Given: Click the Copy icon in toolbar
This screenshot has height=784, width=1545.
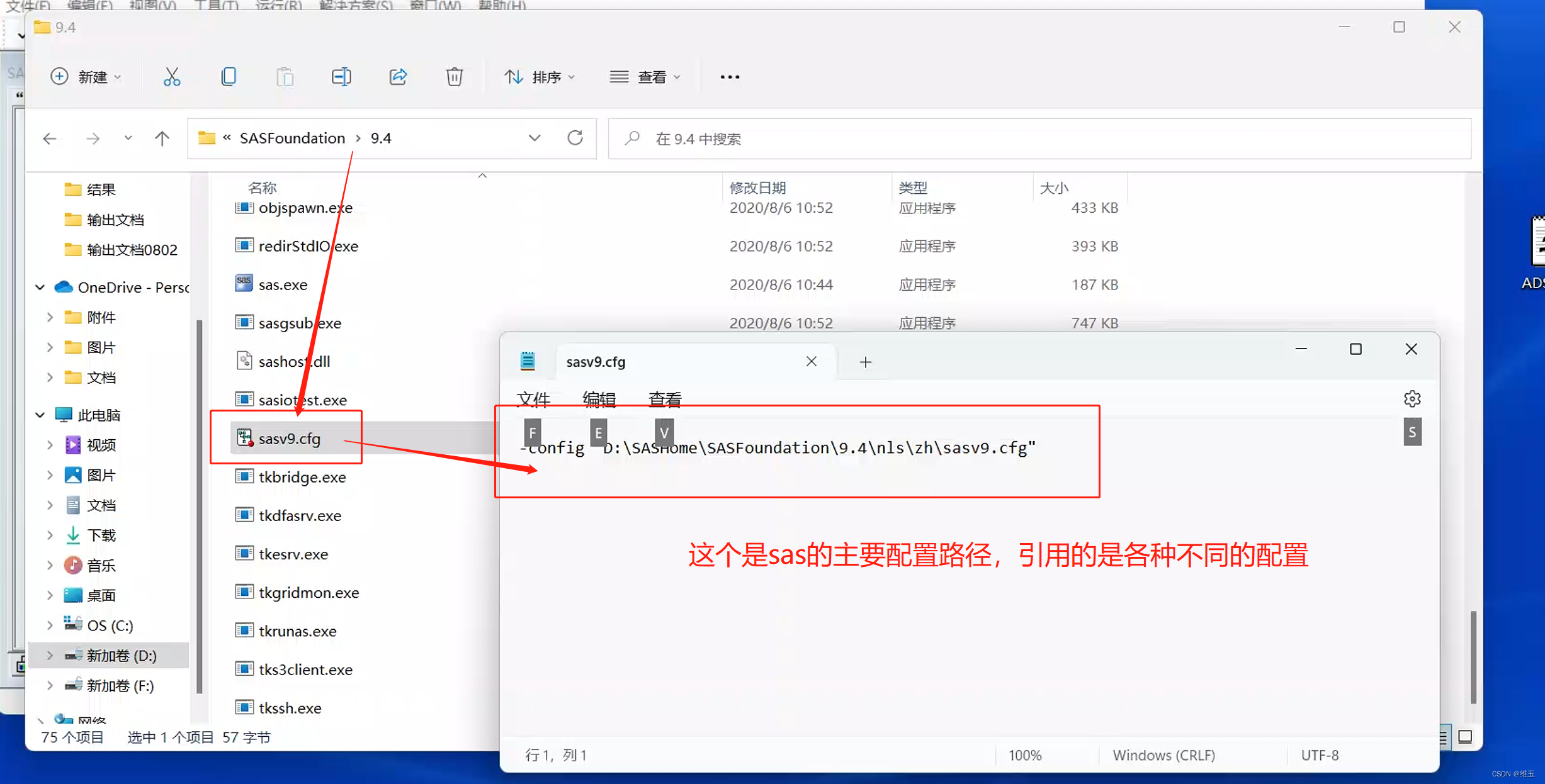Looking at the screenshot, I should pos(229,77).
